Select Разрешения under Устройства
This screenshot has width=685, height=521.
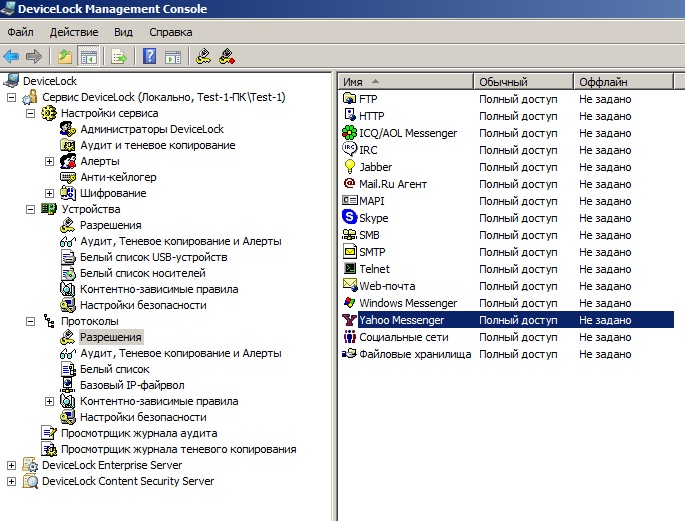point(111,225)
